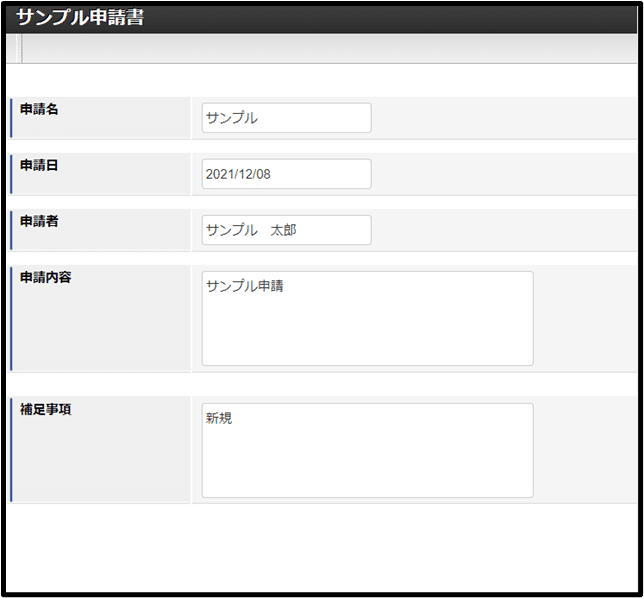Click the 新規 text in supplementary notes
The height and width of the screenshot is (598, 644).
pos(219,418)
